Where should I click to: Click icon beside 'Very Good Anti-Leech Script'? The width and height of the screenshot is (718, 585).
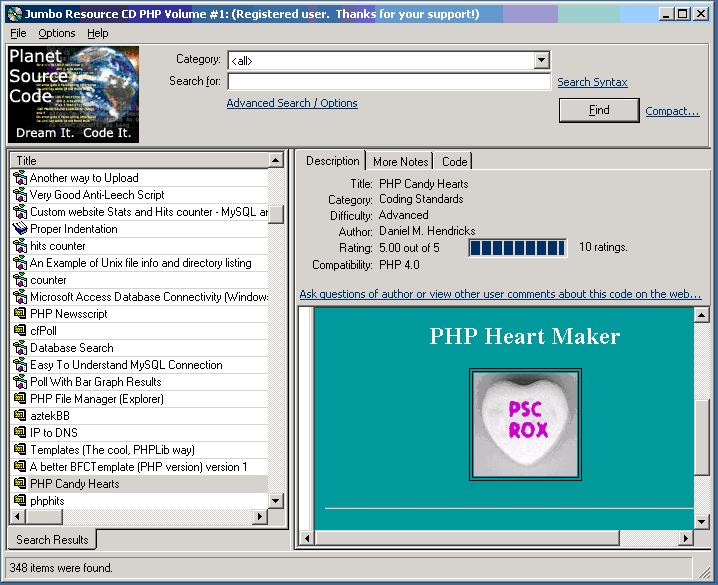(x=20, y=195)
